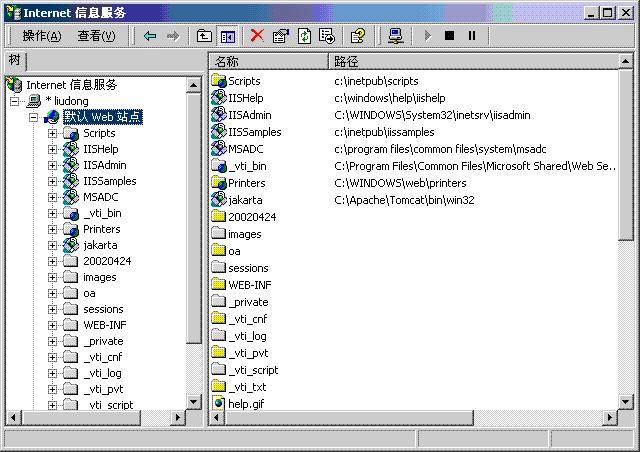Select MSADC icon in right list
This screenshot has width=640, height=452.
click(219, 149)
